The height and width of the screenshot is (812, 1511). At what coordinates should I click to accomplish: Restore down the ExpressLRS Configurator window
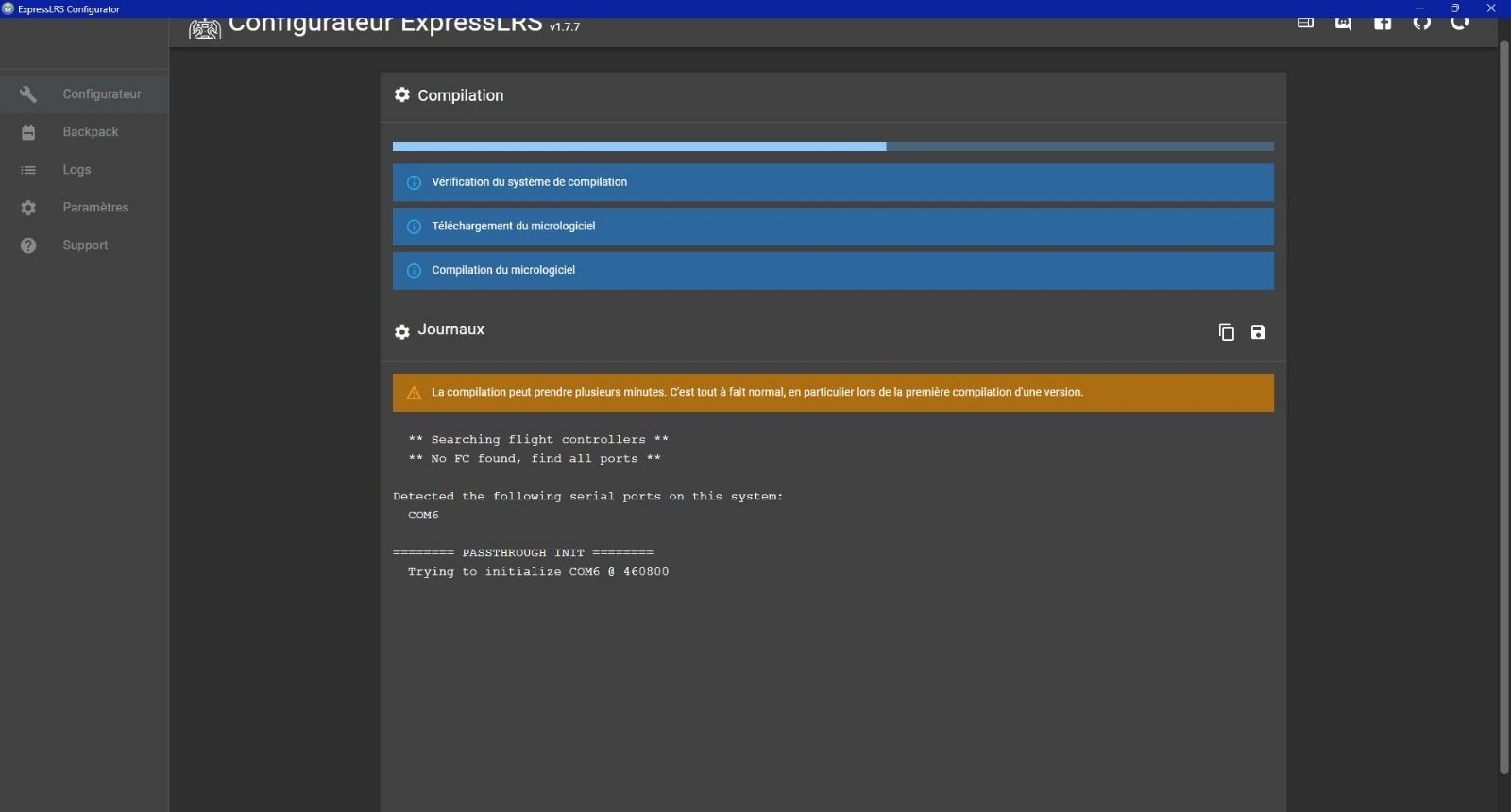tap(1454, 8)
